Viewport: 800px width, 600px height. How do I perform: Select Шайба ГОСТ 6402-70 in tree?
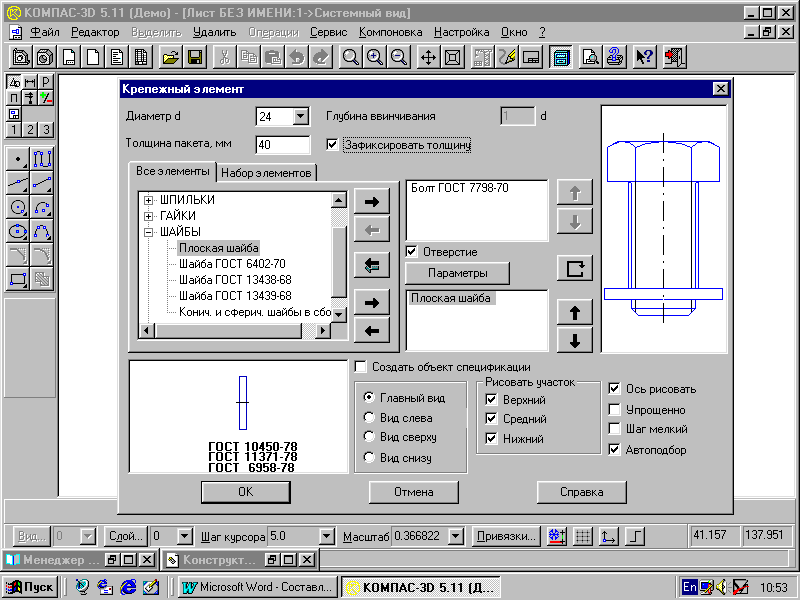click(x=232, y=264)
